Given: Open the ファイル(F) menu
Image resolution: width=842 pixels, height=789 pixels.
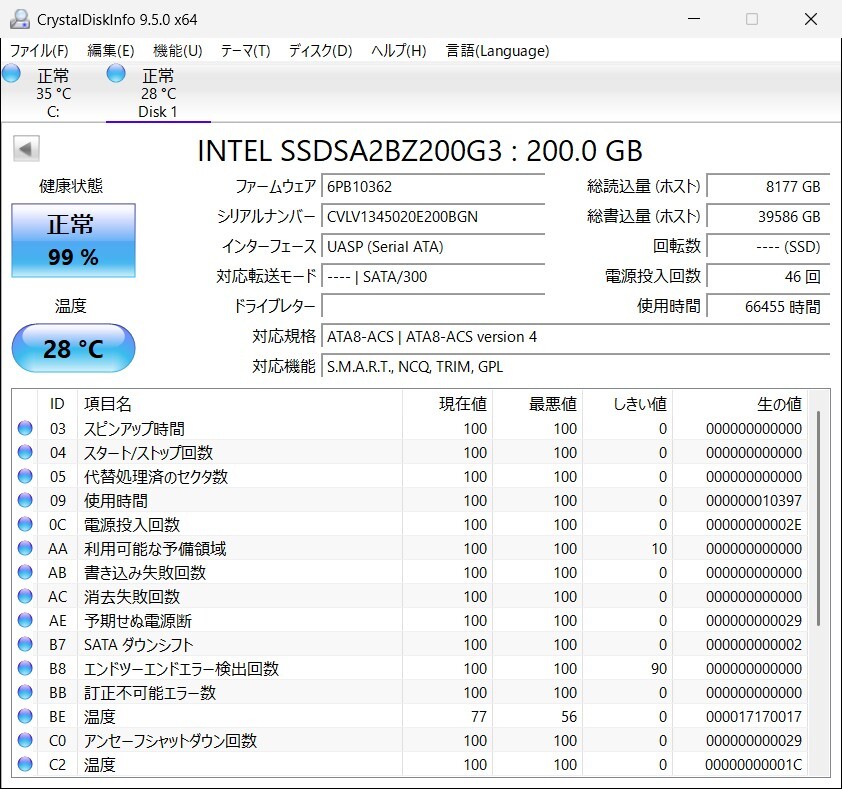Looking at the screenshot, I should [x=39, y=51].
